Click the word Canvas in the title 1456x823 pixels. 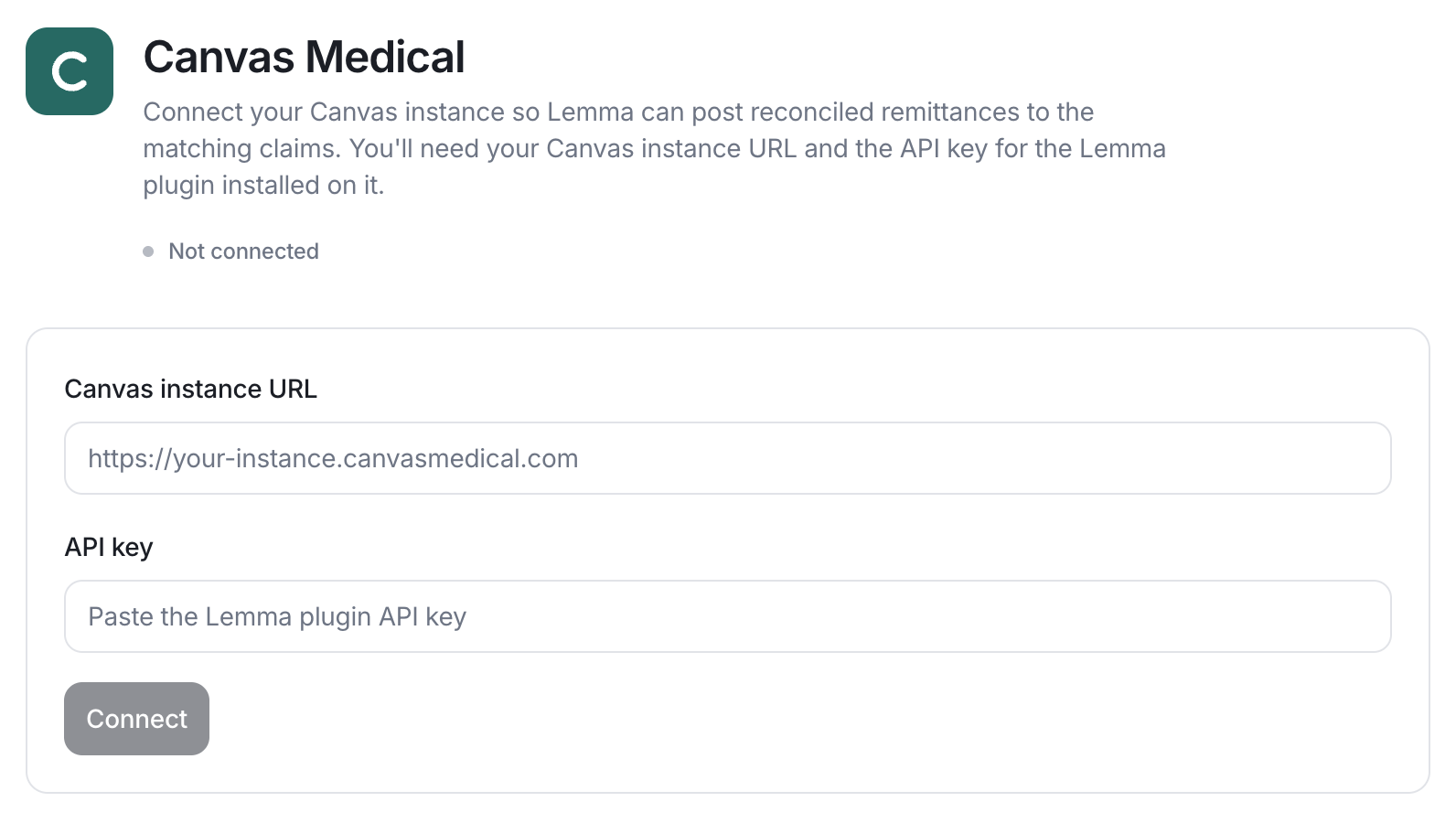tap(219, 57)
